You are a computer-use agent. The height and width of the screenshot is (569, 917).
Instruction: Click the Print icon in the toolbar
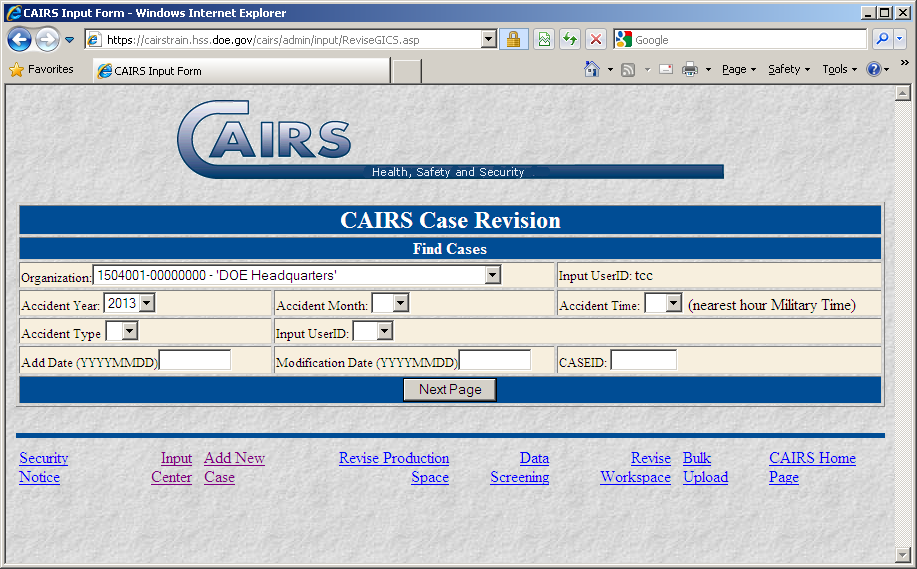click(690, 70)
